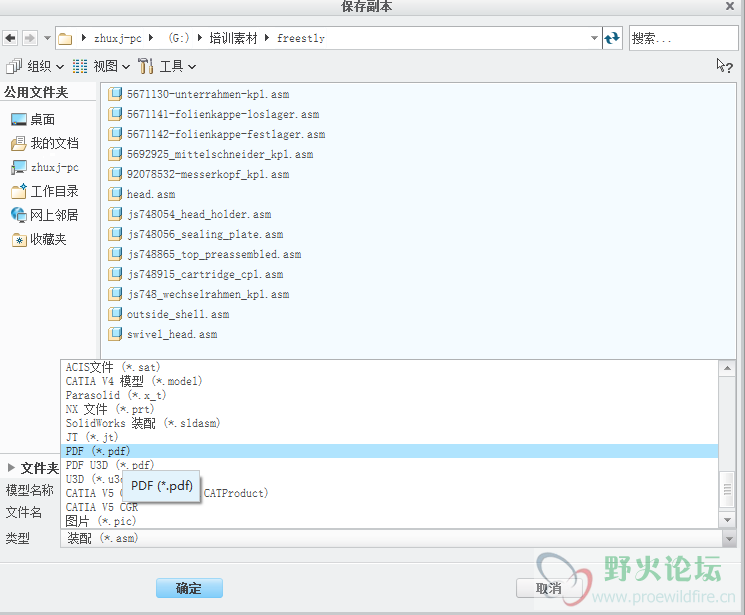Open 网上邻居 network neighborhood

point(45,215)
